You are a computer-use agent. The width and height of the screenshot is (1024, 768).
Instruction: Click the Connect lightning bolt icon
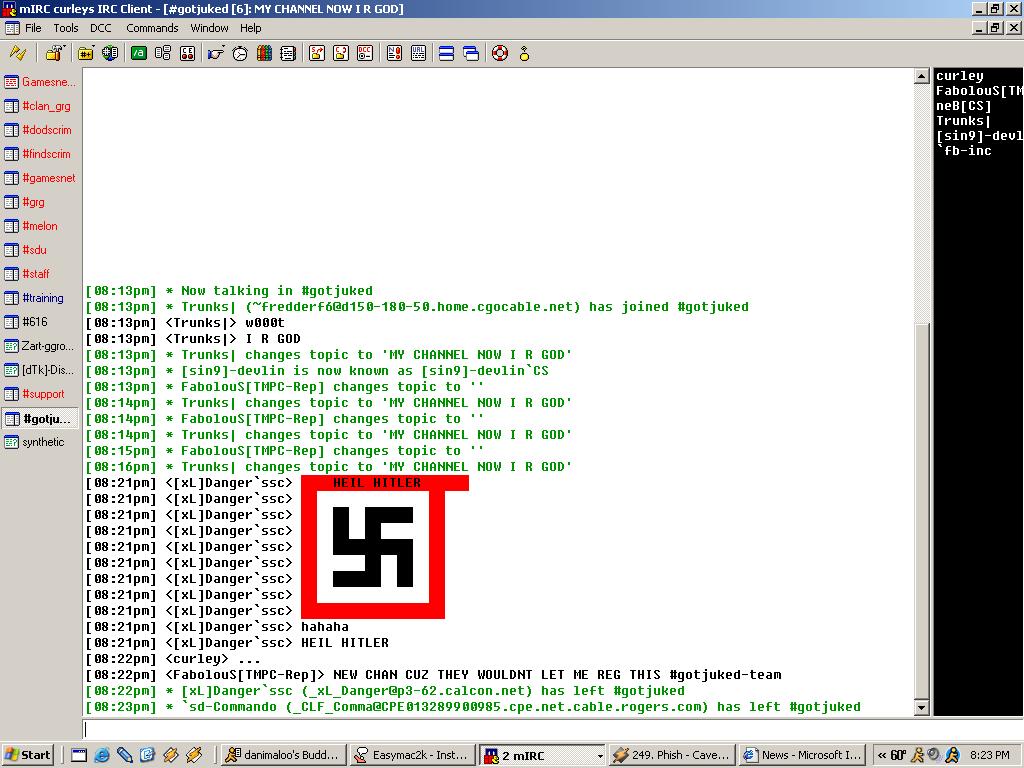tap(17, 53)
